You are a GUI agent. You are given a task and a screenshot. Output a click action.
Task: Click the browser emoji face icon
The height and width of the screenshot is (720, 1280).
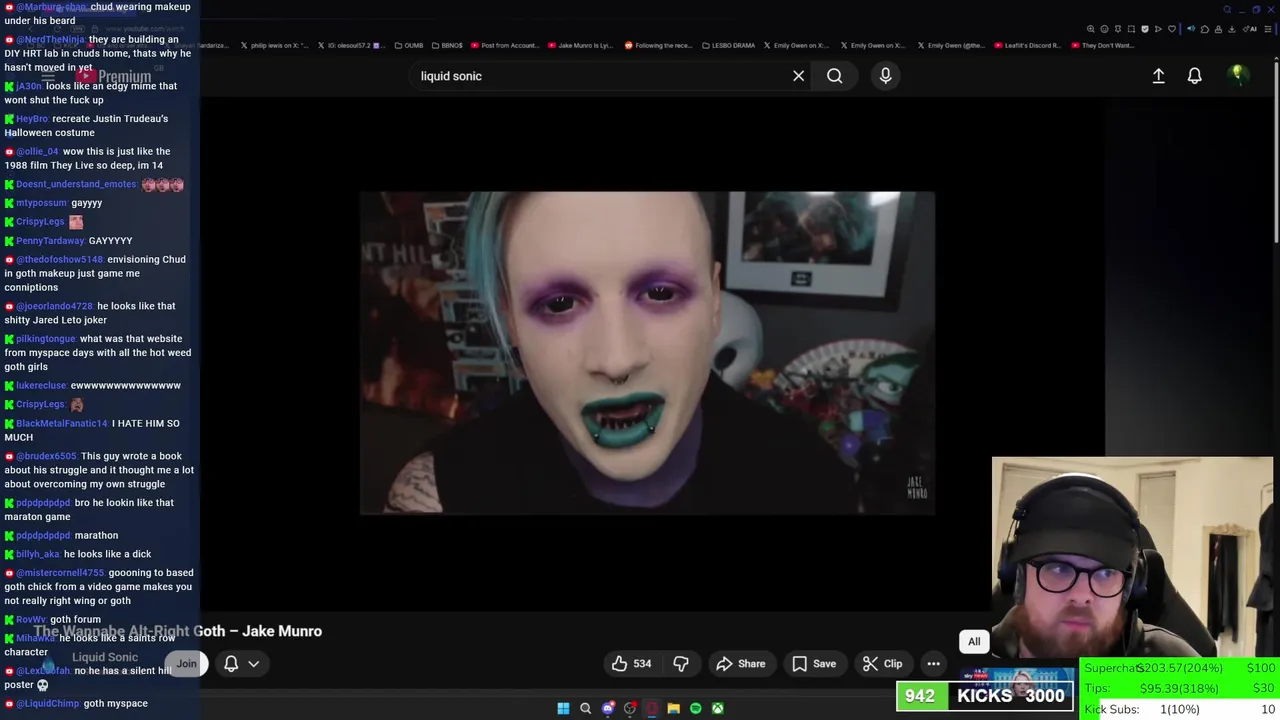click(x=1104, y=29)
